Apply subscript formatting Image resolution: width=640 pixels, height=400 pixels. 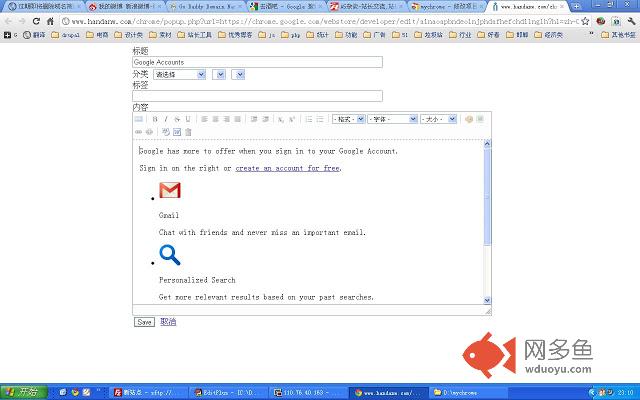(281, 119)
